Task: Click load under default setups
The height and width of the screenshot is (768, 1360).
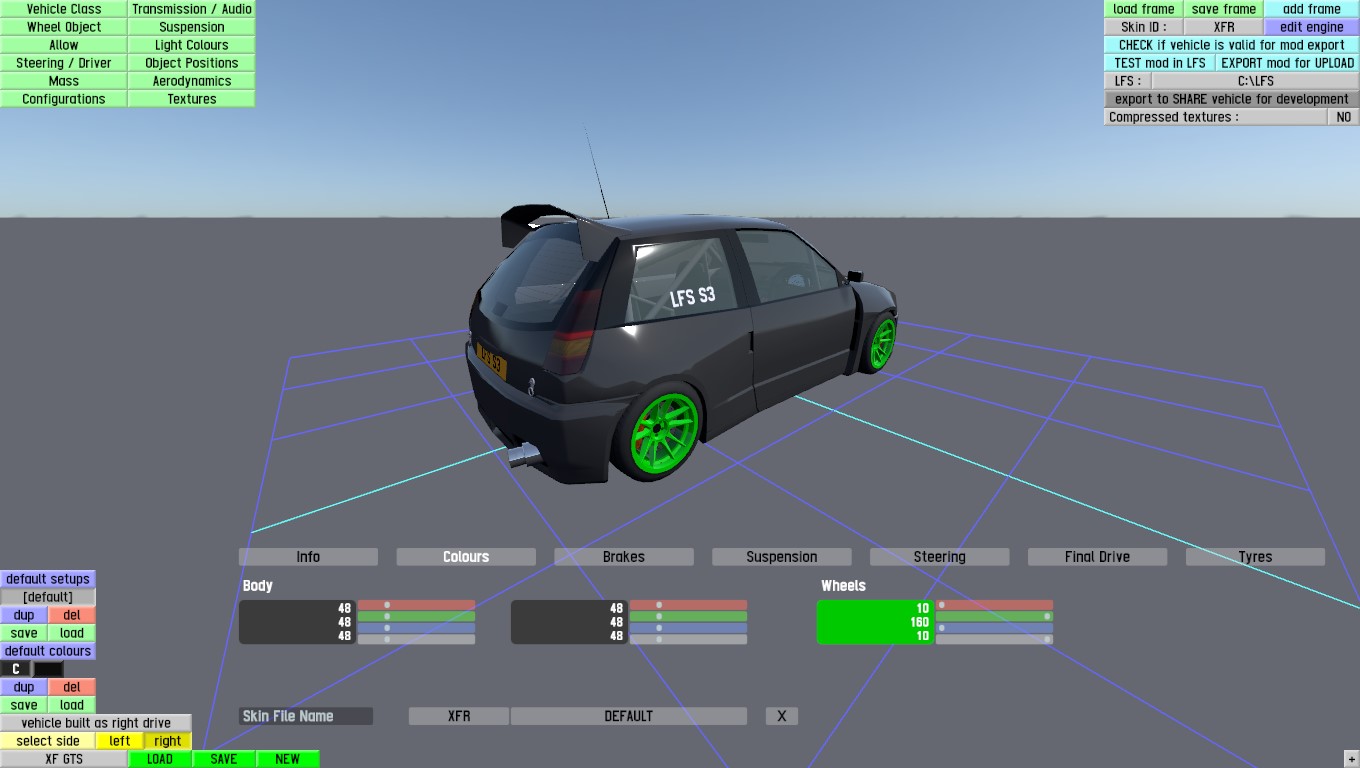Action: (72, 633)
